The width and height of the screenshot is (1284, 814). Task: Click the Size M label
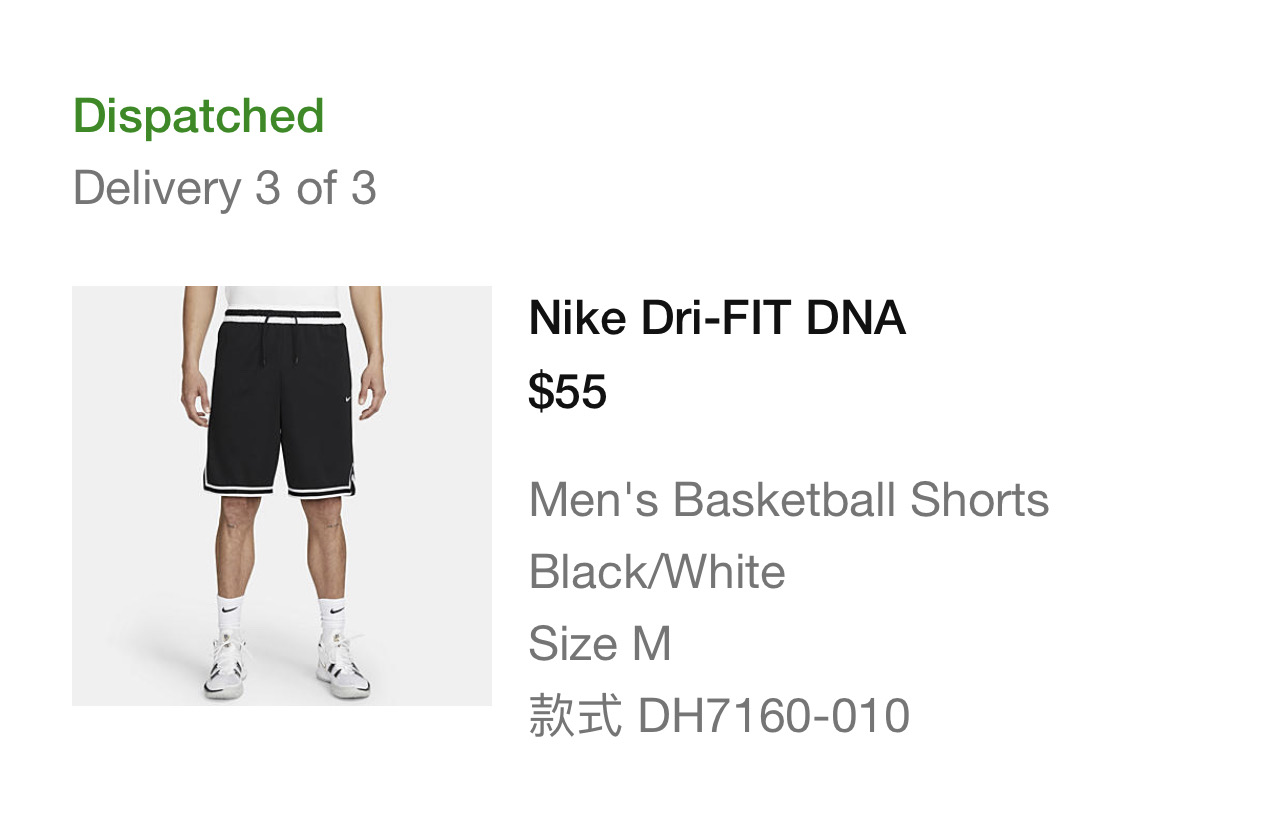tap(599, 643)
